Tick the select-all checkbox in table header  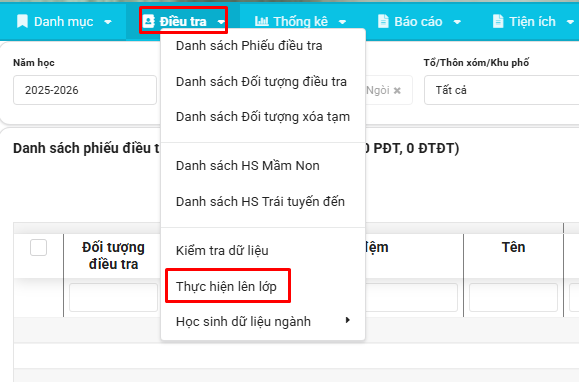pyautogui.click(x=38, y=247)
